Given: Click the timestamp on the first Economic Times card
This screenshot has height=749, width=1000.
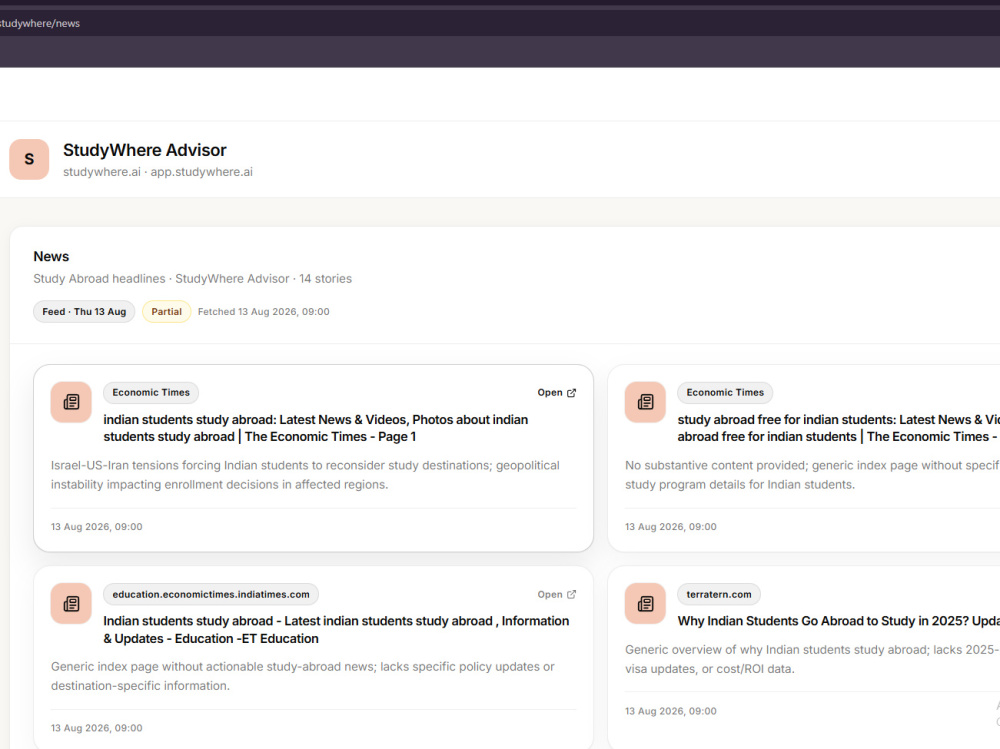Looking at the screenshot, I should 97,527.
